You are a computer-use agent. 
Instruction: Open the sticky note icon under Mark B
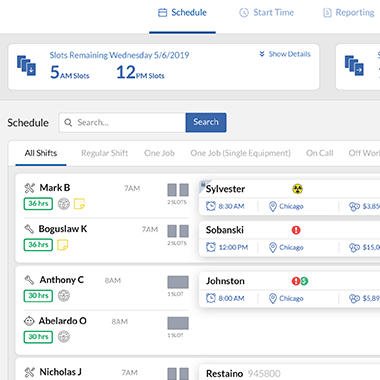pos(79,204)
